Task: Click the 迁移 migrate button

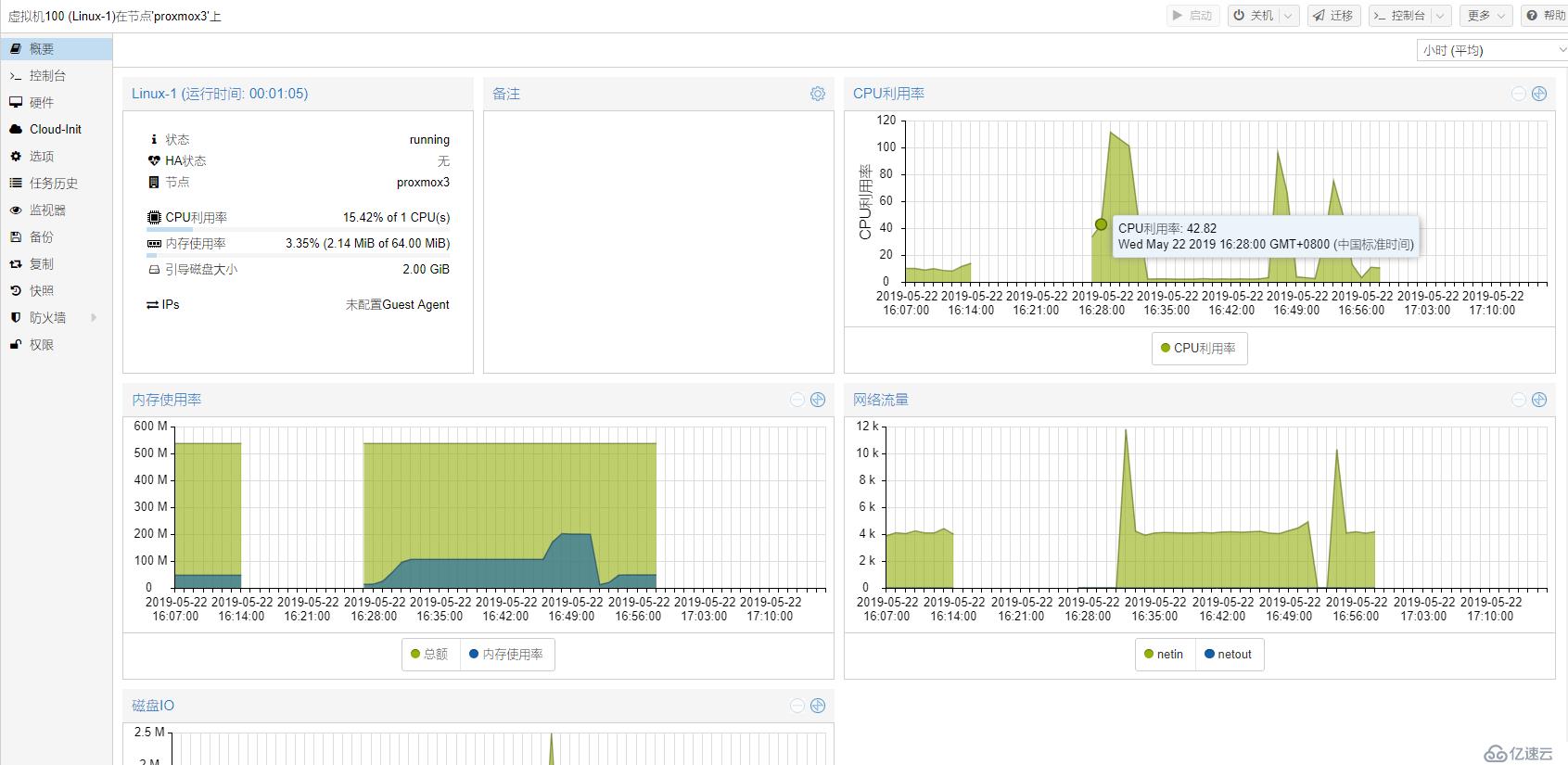Action: 1333,15
